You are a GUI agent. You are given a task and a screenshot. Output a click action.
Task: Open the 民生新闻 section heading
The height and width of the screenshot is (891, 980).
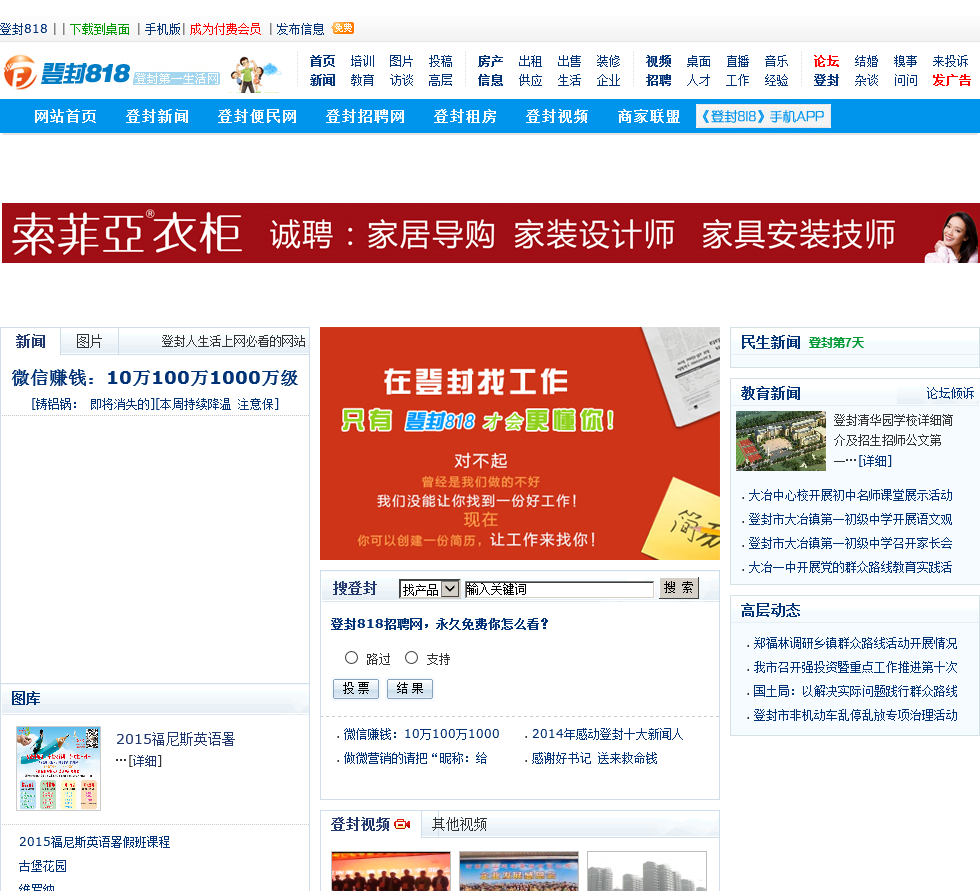pos(770,342)
